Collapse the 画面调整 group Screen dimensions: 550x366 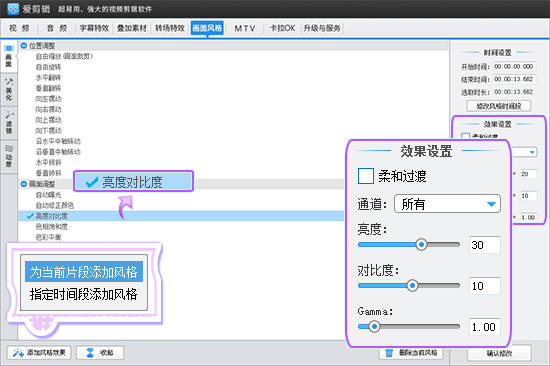[24, 184]
